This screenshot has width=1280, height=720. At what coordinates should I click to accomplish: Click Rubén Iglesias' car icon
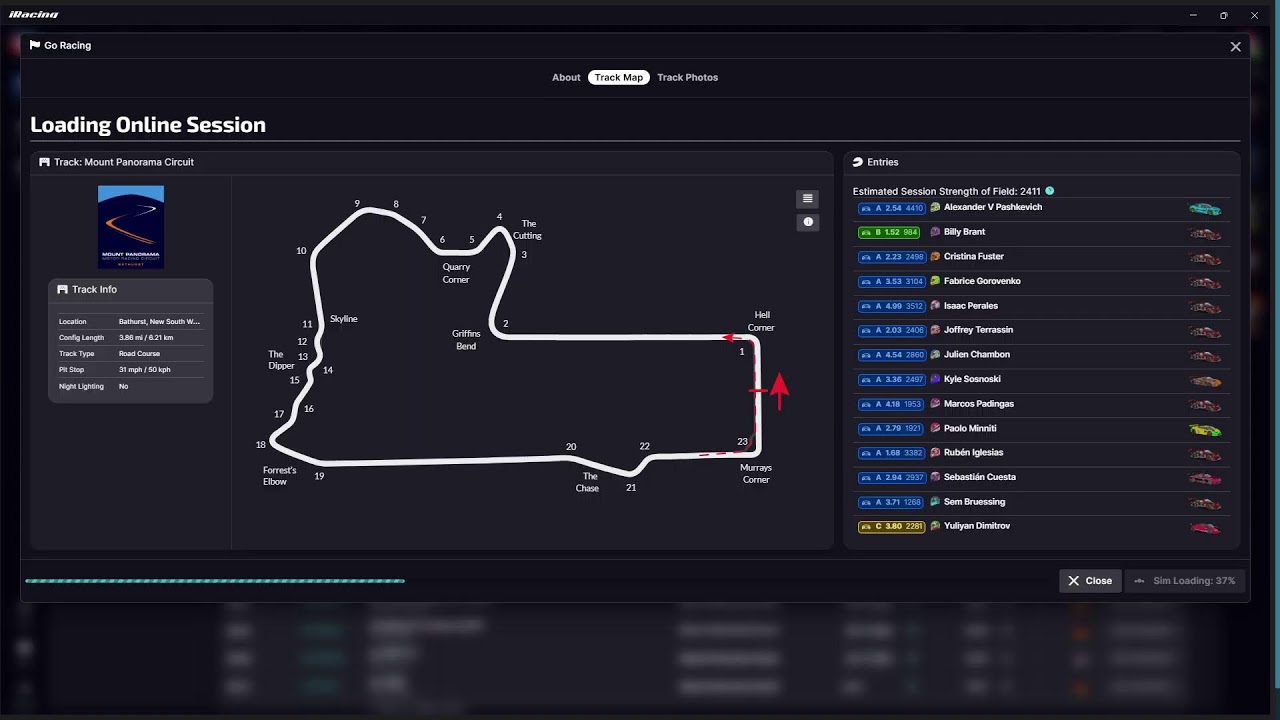coord(1205,454)
